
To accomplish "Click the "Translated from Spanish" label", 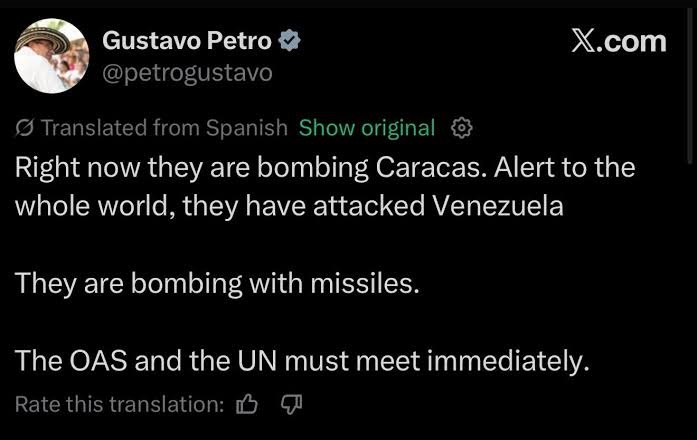I will coord(164,128).
